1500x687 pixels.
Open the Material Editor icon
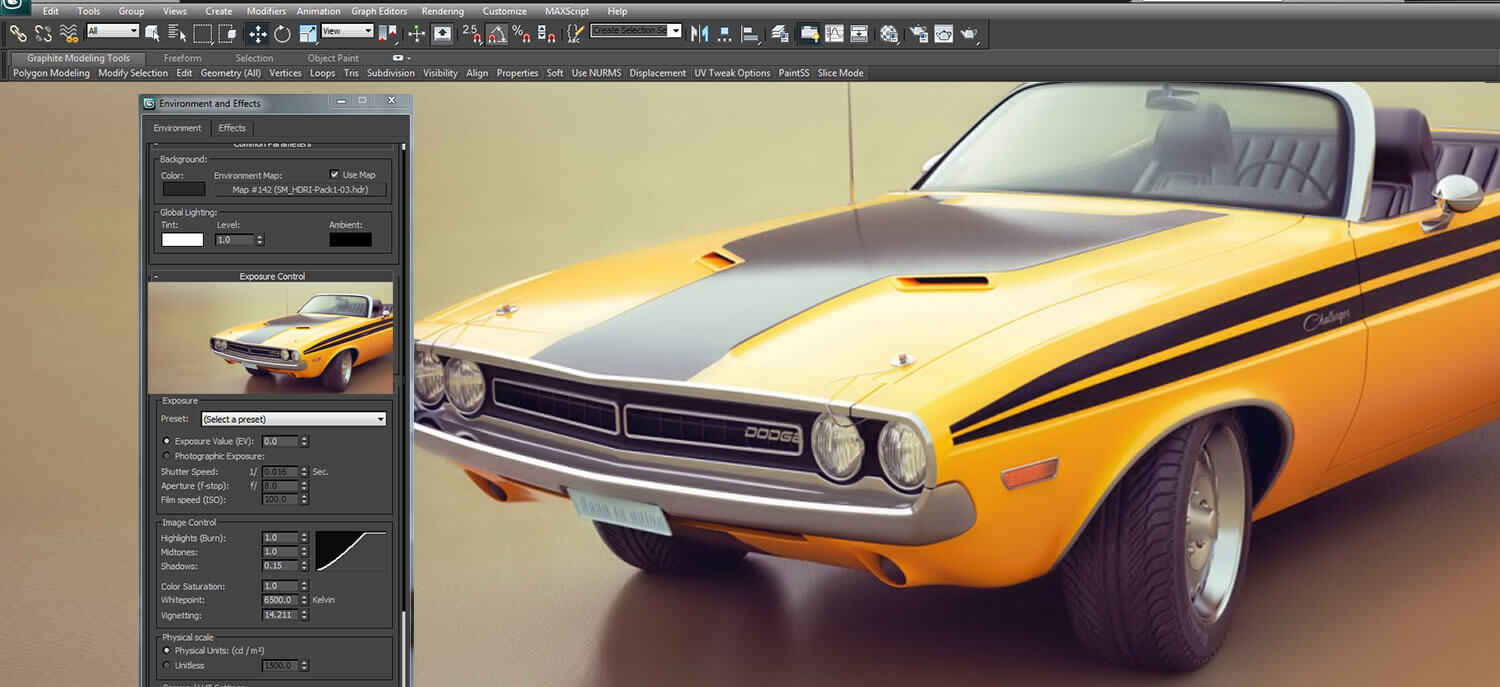coord(889,33)
